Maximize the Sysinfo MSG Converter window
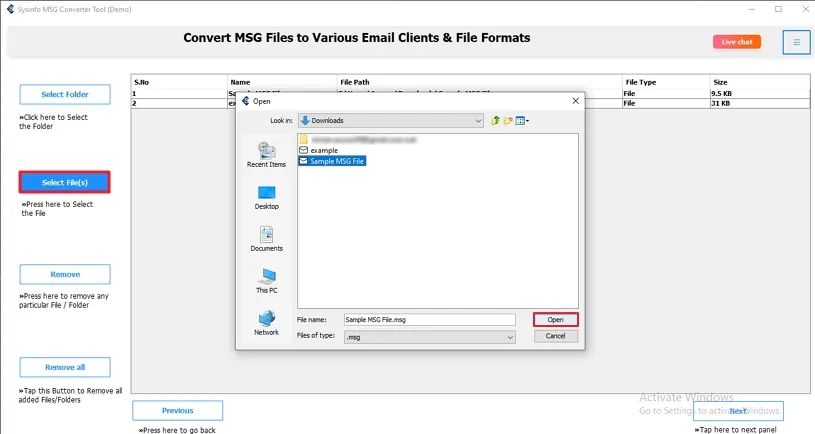Image resolution: width=815 pixels, height=434 pixels. 778,9
